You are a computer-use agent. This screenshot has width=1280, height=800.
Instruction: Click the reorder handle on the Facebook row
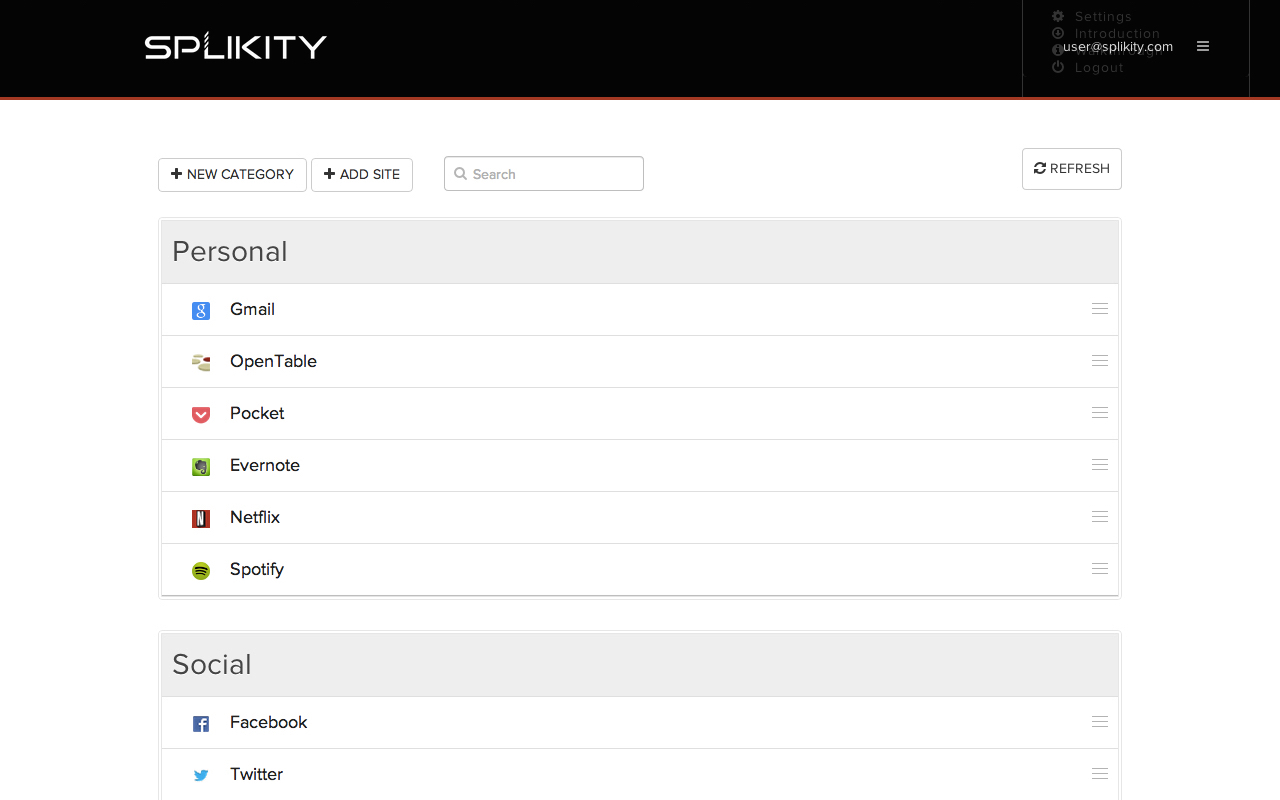tap(1100, 722)
